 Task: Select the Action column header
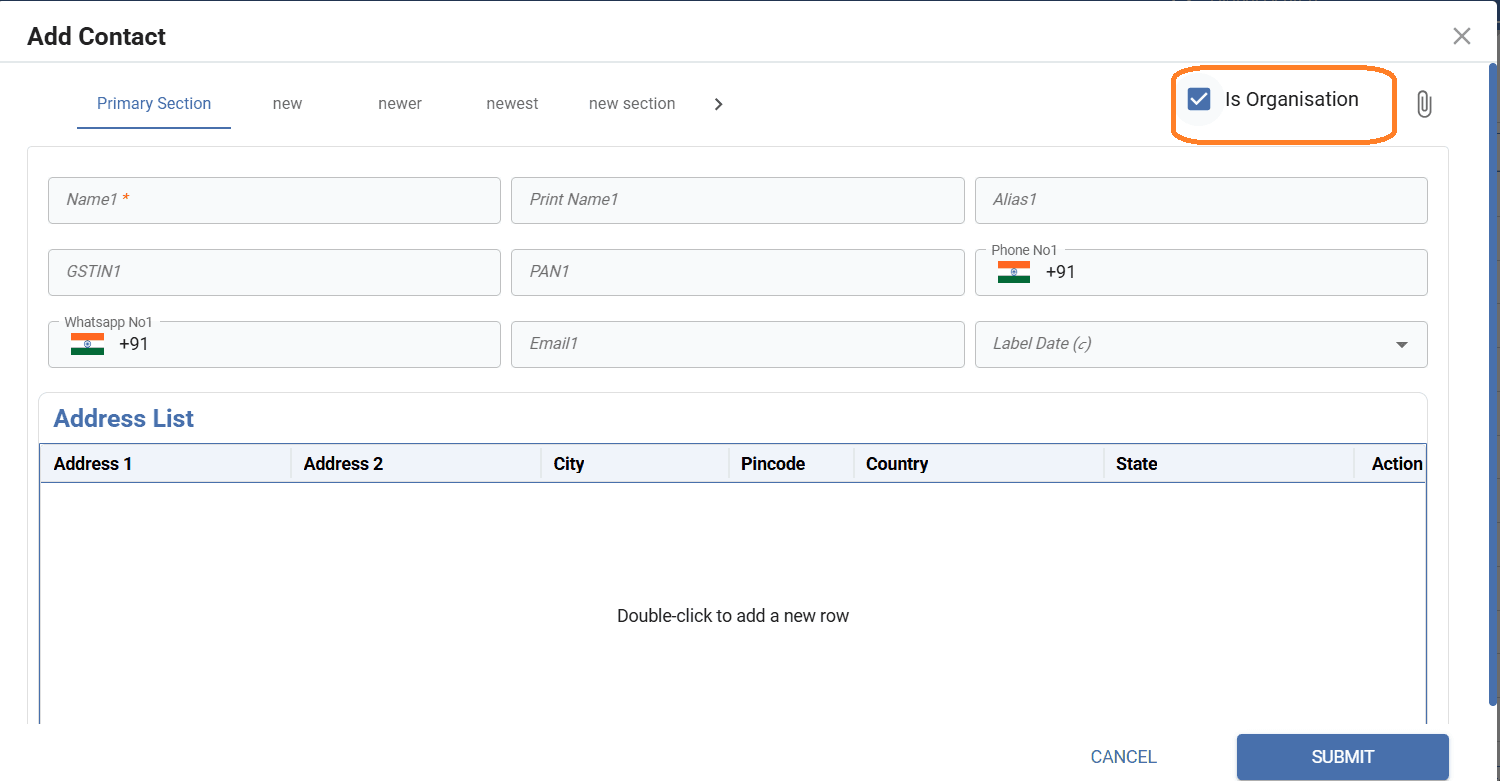tap(1390, 464)
